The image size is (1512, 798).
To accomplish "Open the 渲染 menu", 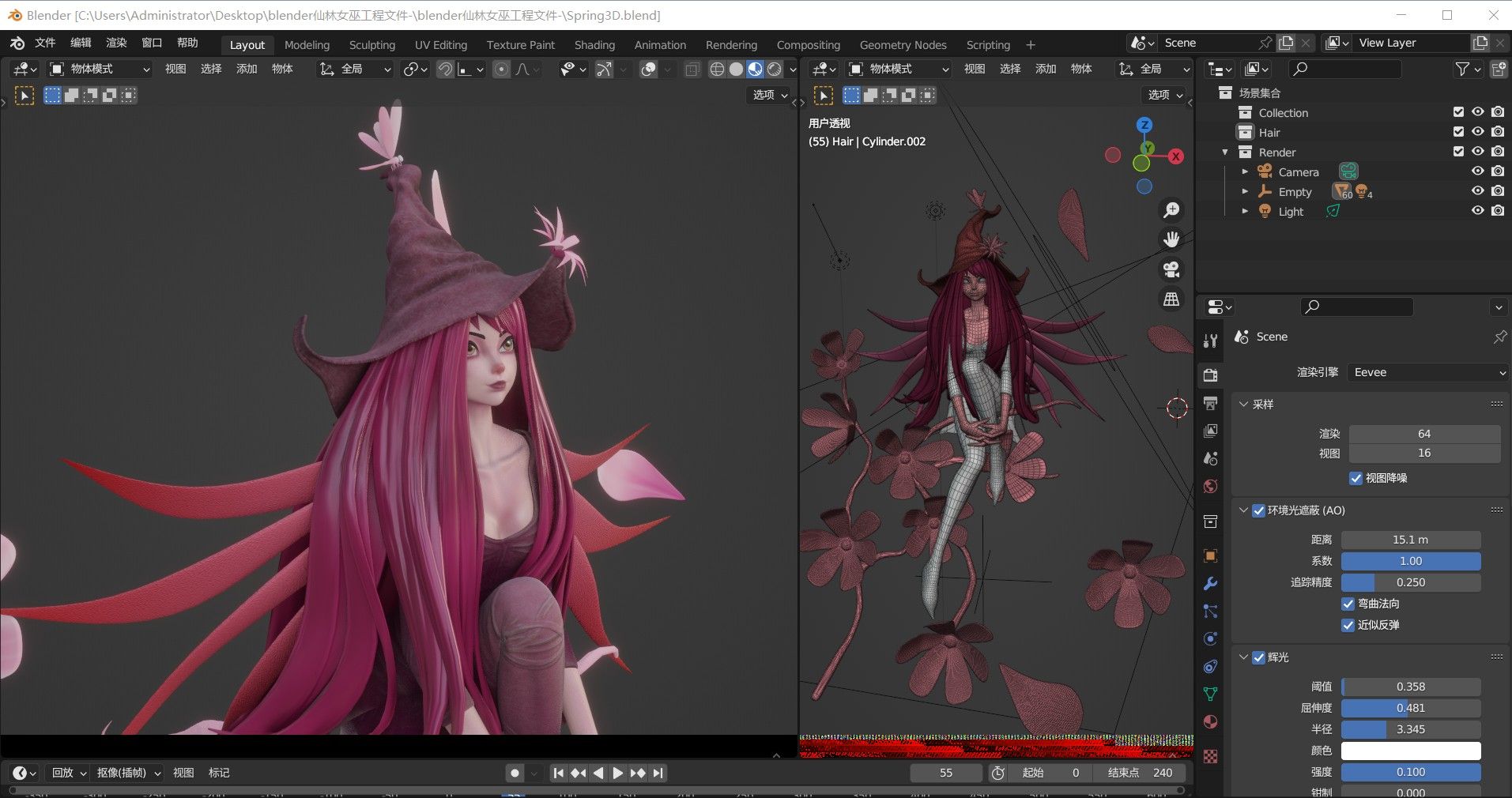I will pos(116,43).
